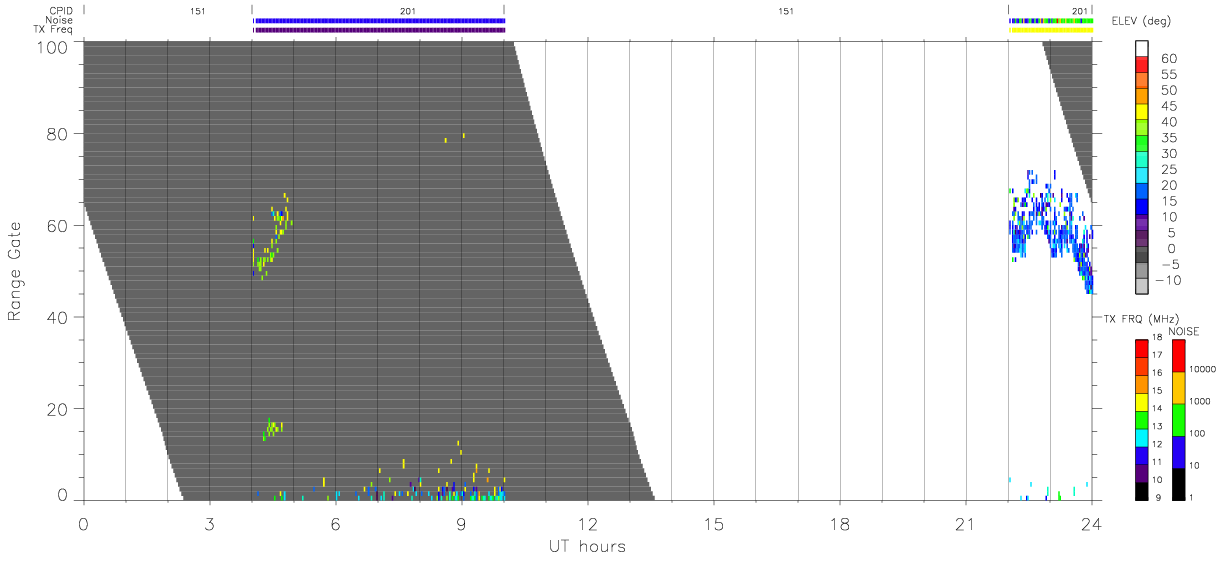Click the isolated yellow points near range gate 80
Screen dimensions: 1228x567
pyautogui.click(x=455, y=137)
